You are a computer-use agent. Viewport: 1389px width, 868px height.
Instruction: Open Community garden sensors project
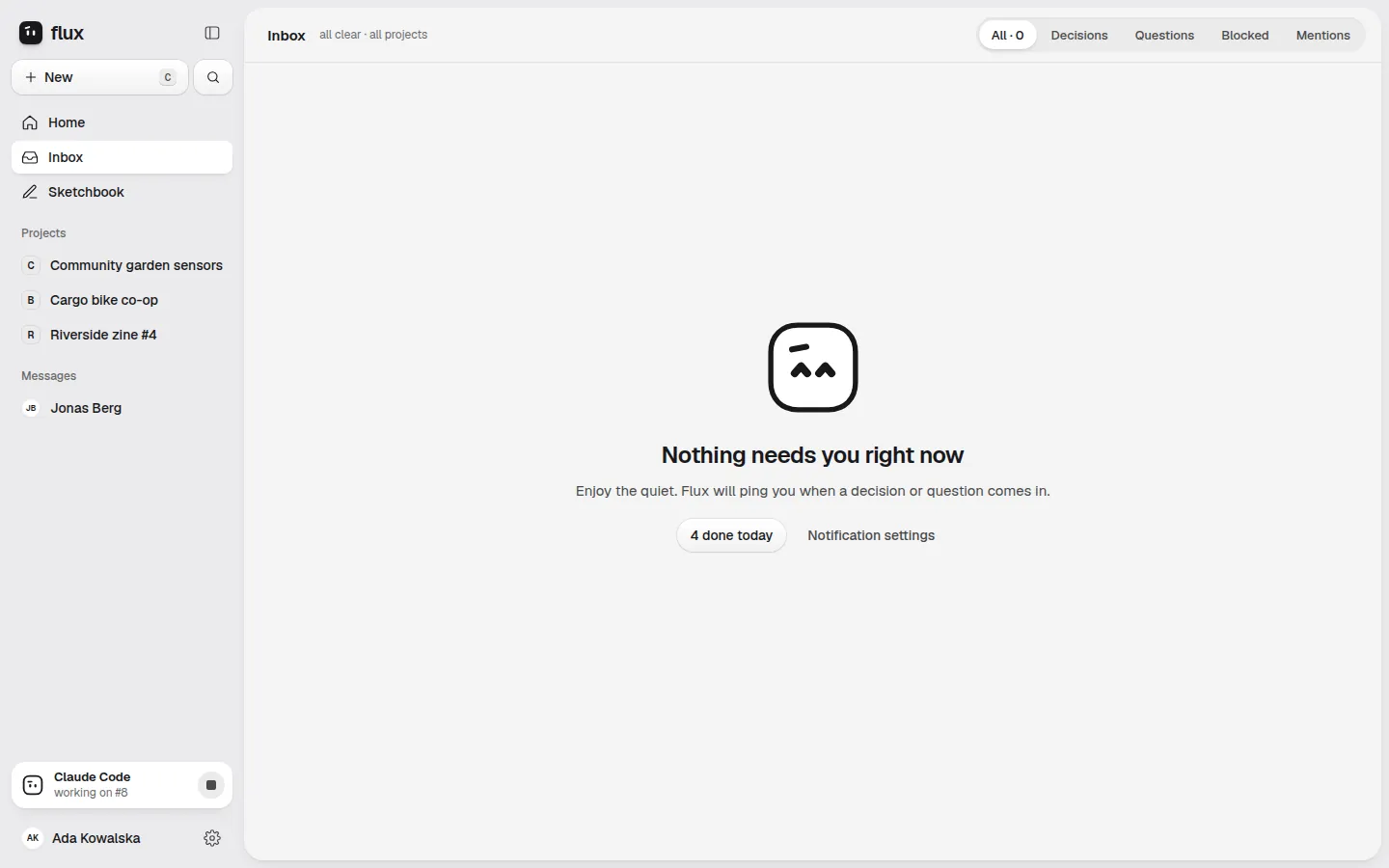click(x=122, y=265)
